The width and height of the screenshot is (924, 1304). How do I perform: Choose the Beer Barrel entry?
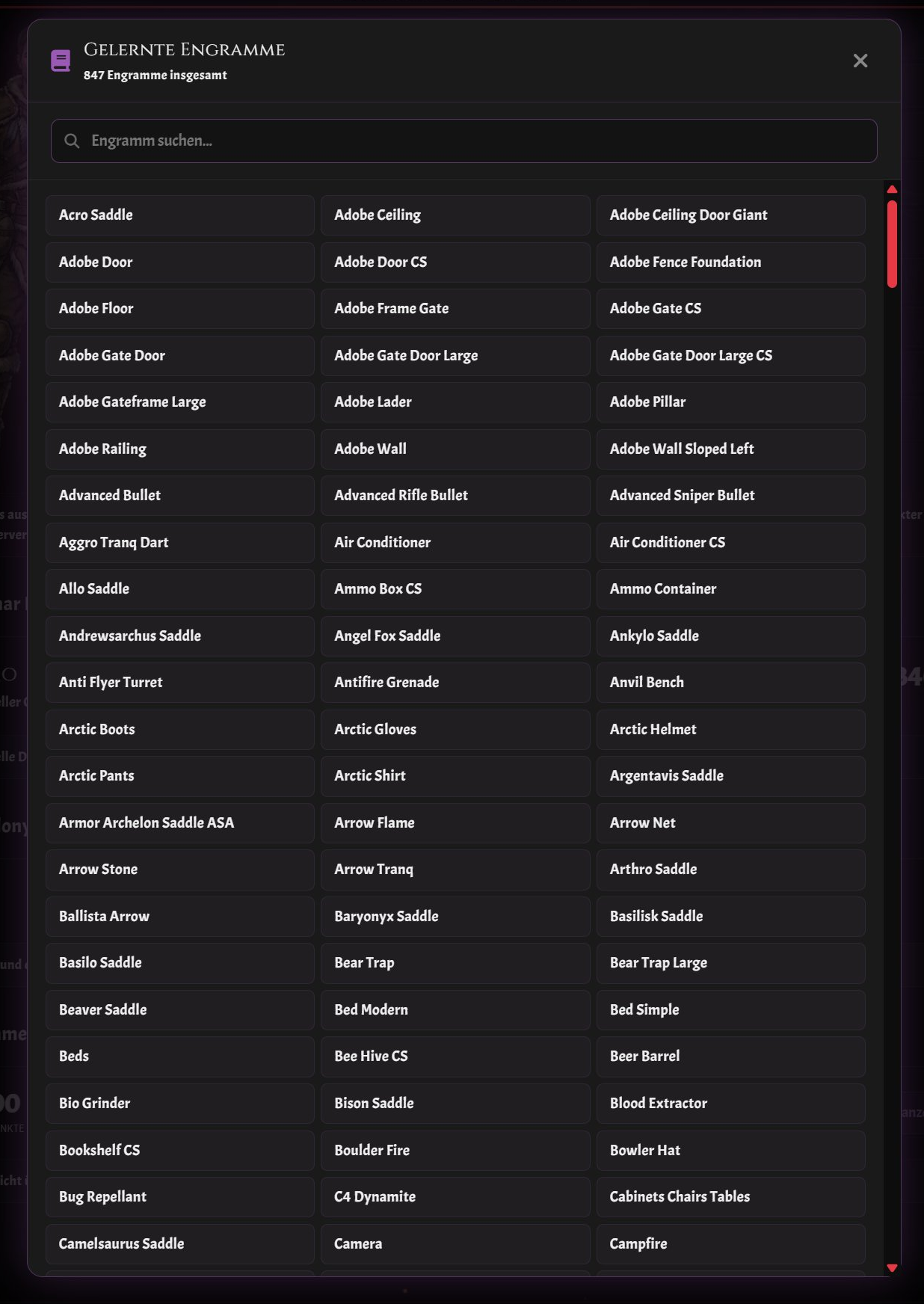tap(730, 1057)
